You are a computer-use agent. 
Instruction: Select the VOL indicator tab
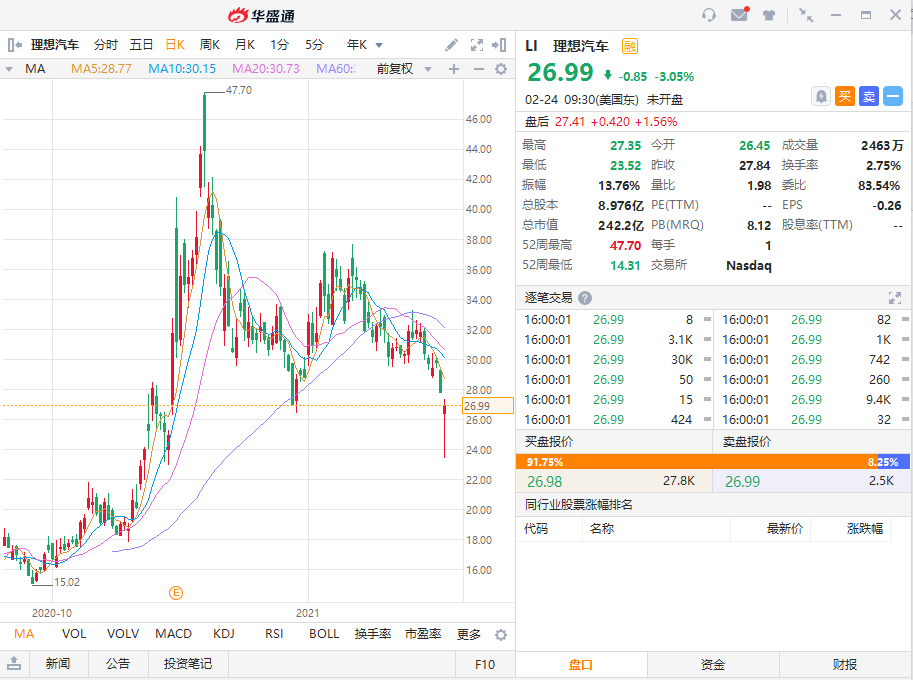coord(74,634)
